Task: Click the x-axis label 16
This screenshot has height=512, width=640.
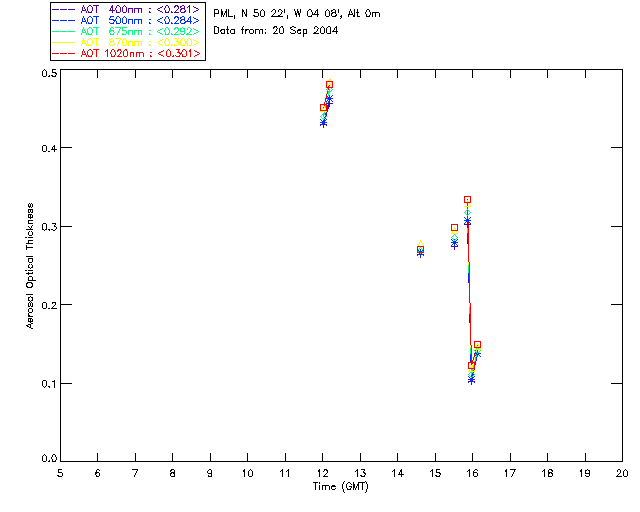Action: tap(473, 473)
